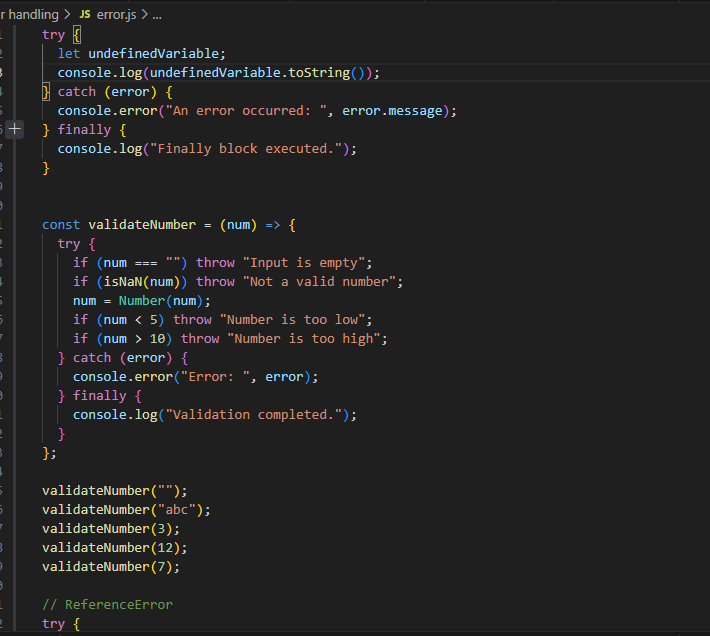Screen dimensions: 710x636
Task: Click the 'toString' method call text
Action: tap(319, 72)
